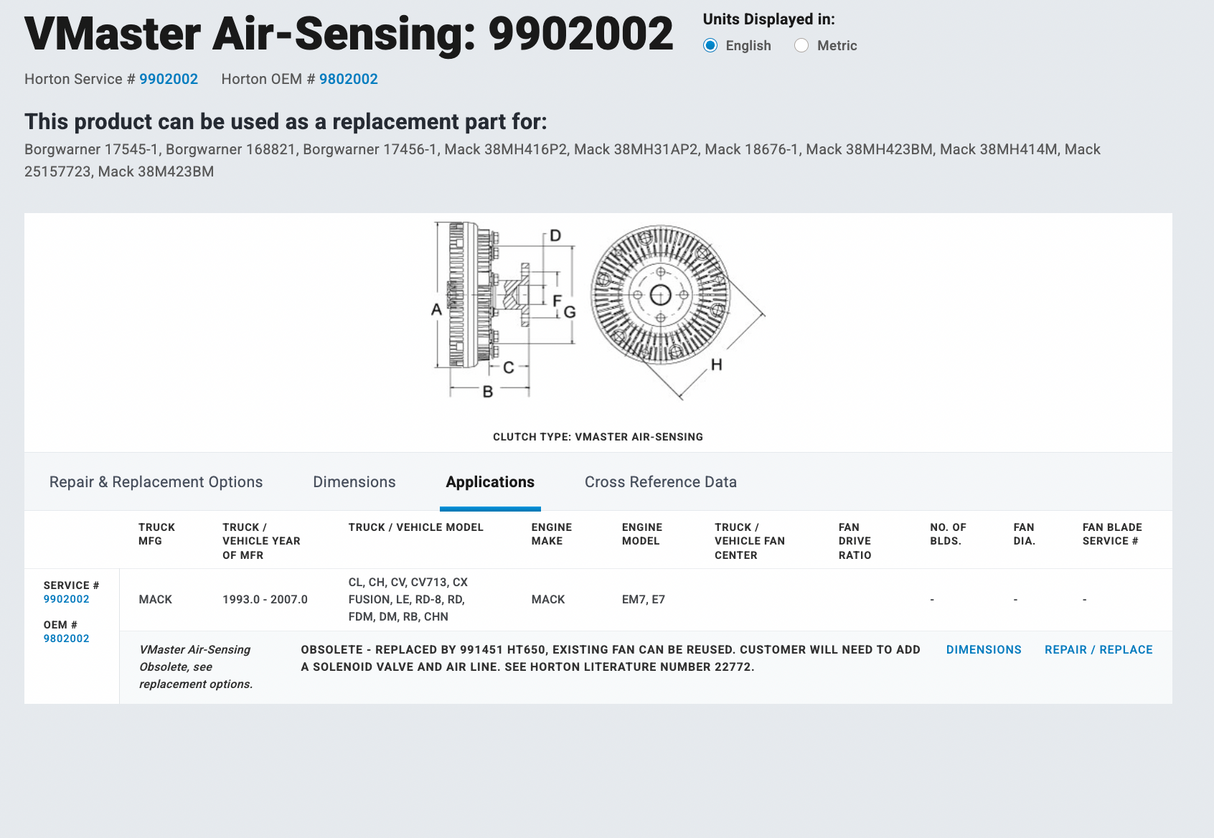The height and width of the screenshot is (838, 1214).
Task: Click the TRUCK / VEHICLE MODEL column header
Action: (416, 527)
